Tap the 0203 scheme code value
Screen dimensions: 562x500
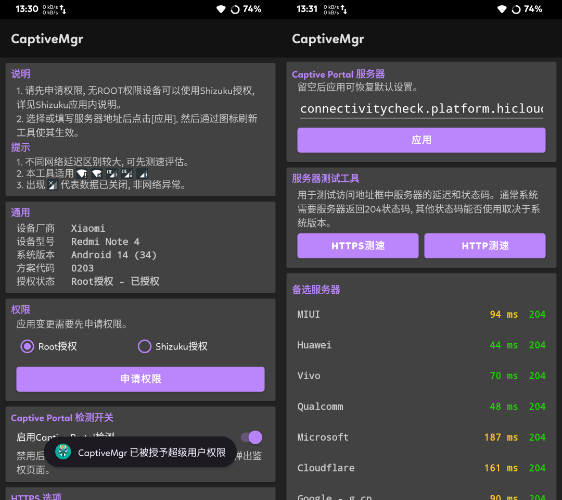(x=82, y=268)
